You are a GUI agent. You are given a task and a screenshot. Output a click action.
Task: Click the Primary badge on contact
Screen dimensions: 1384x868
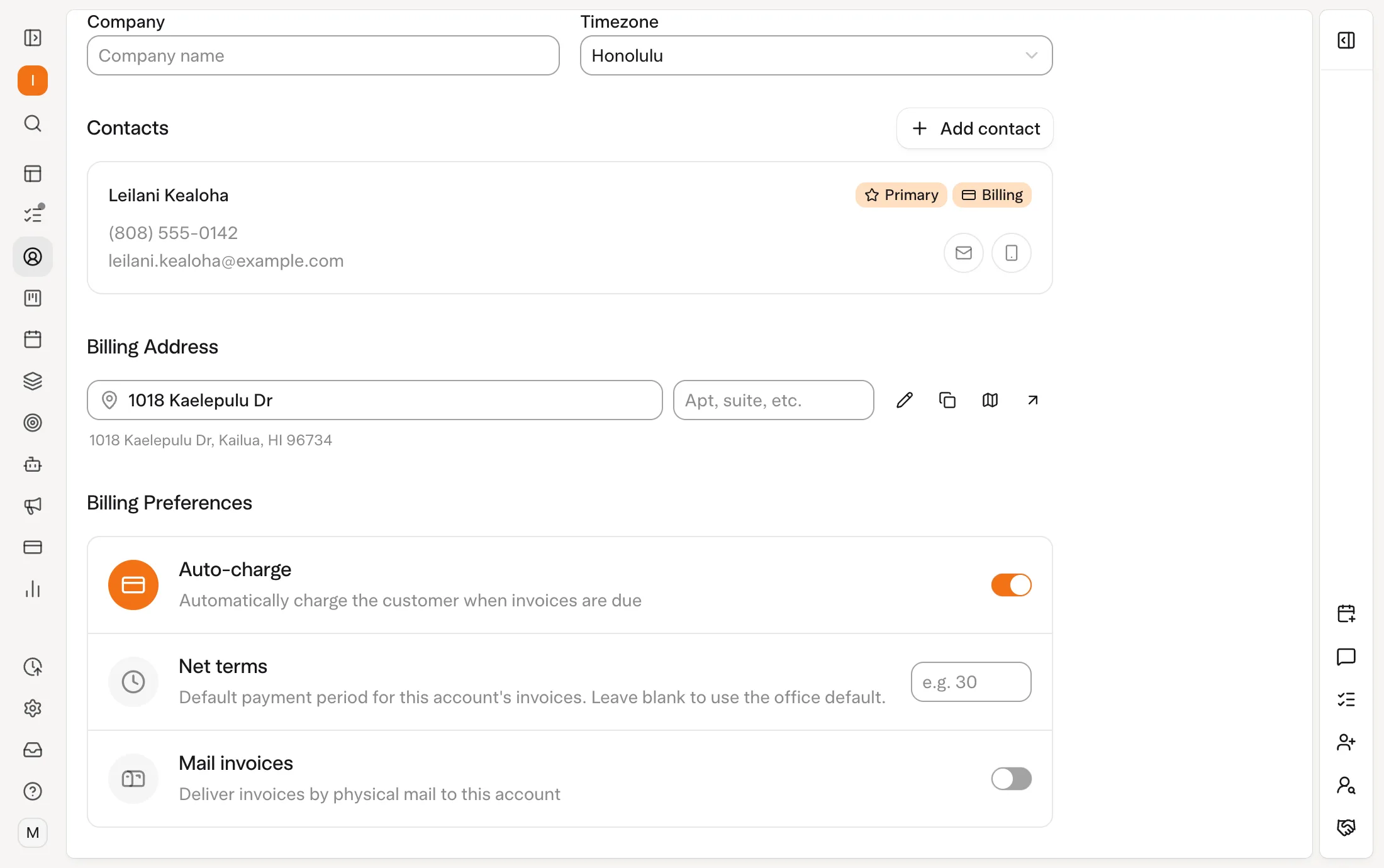pos(901,195)
